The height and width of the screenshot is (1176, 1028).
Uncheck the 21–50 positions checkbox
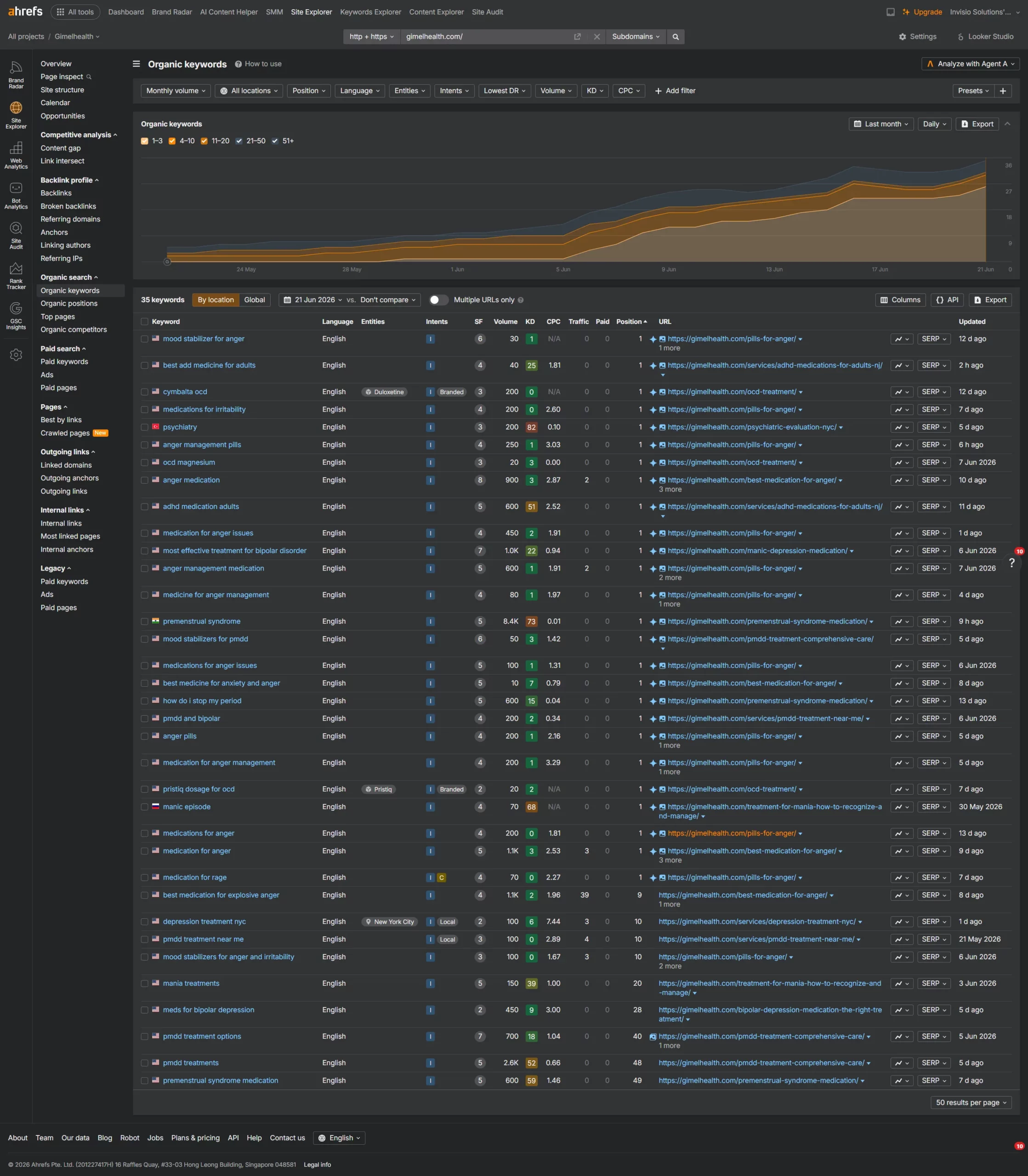click(x=239, y=141)
